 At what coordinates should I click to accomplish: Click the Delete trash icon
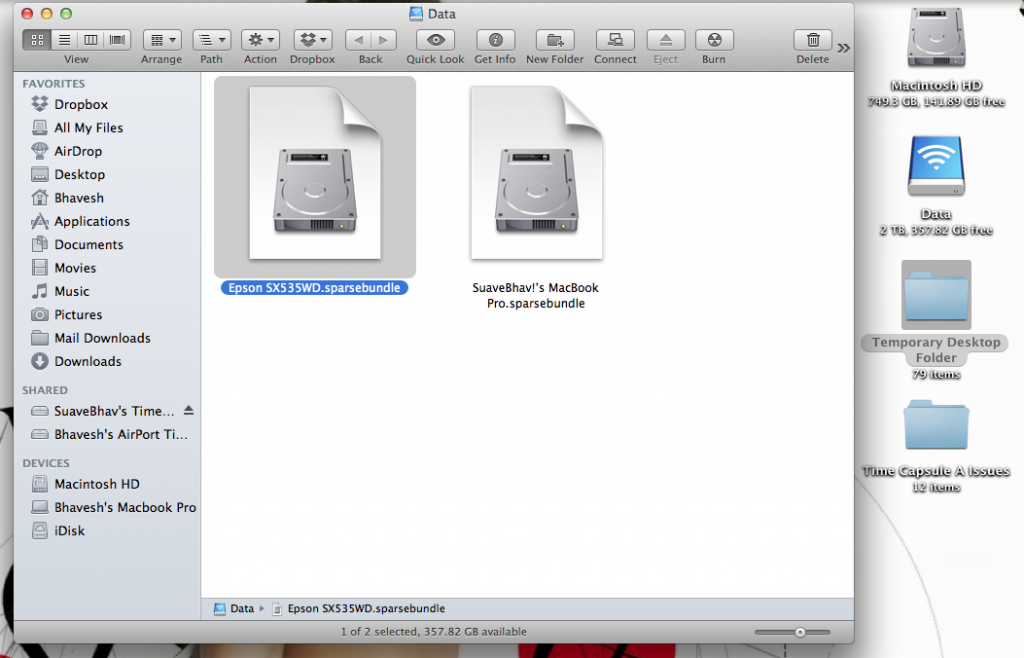813,40
